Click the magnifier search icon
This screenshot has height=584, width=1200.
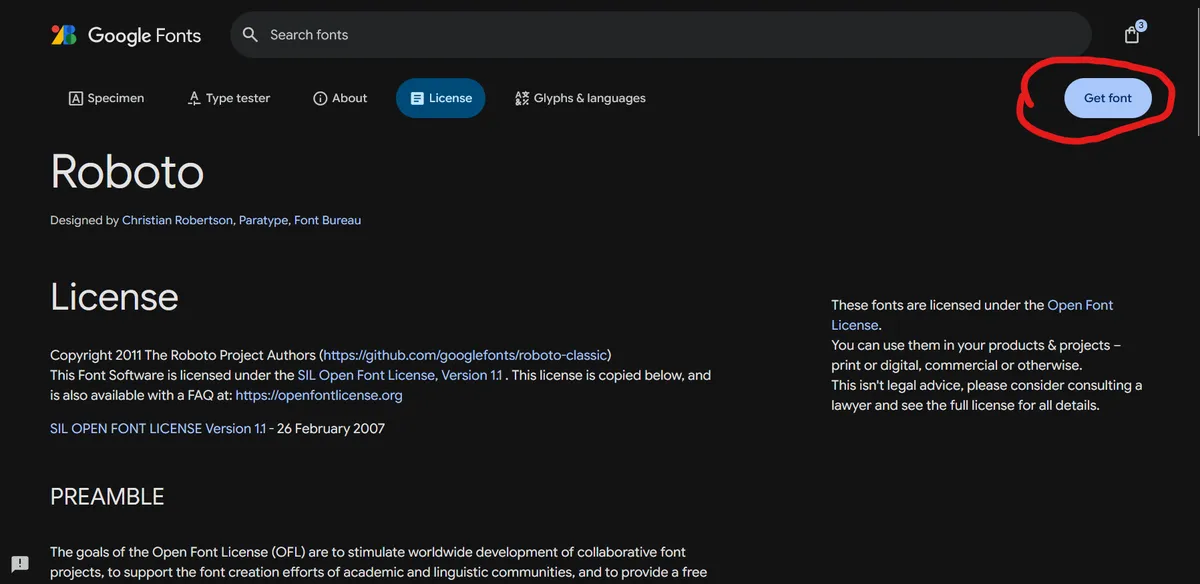pyautogui.click(x=250, y=35)
